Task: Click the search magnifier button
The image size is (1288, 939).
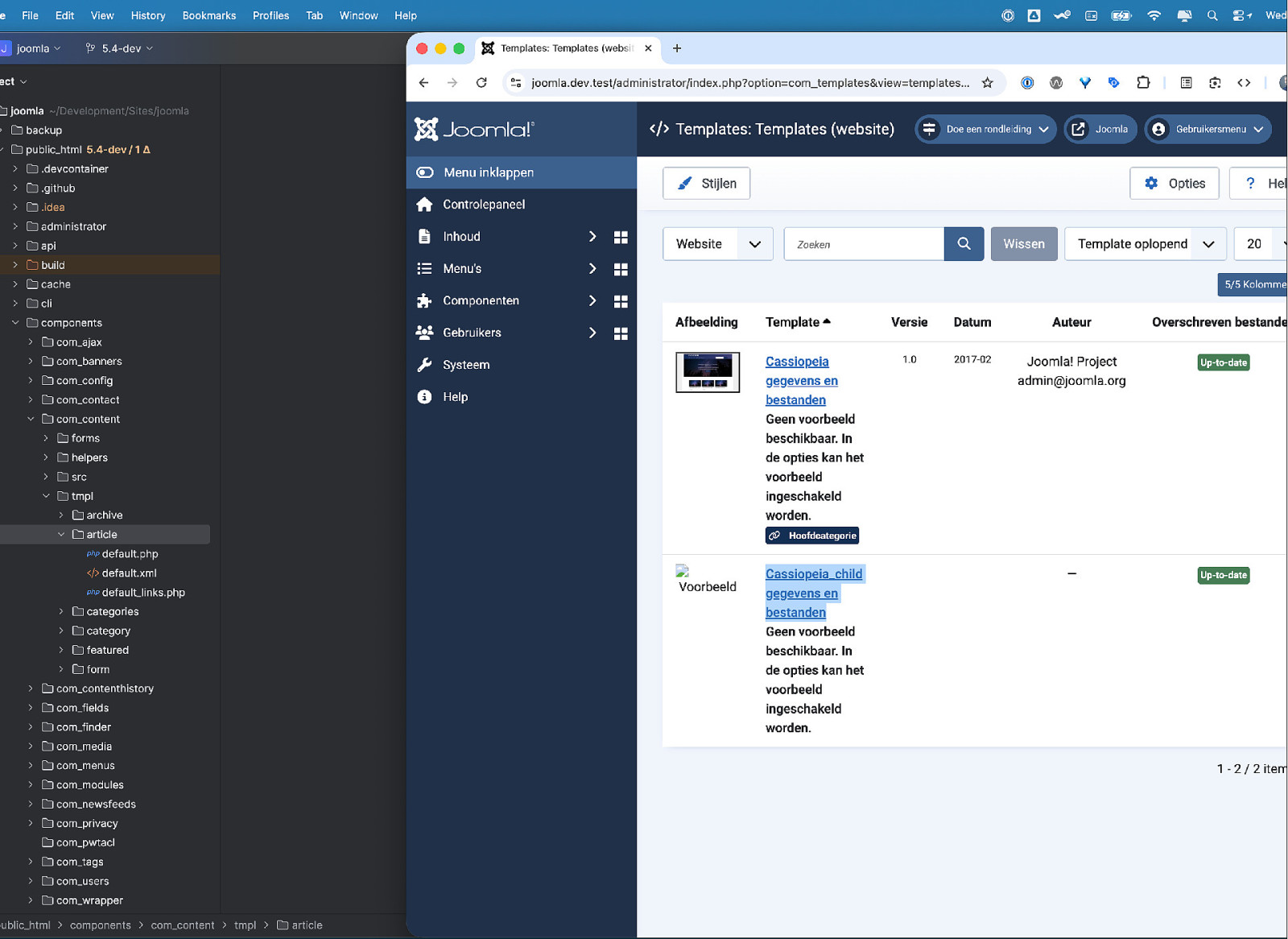Action: [964, 244]
